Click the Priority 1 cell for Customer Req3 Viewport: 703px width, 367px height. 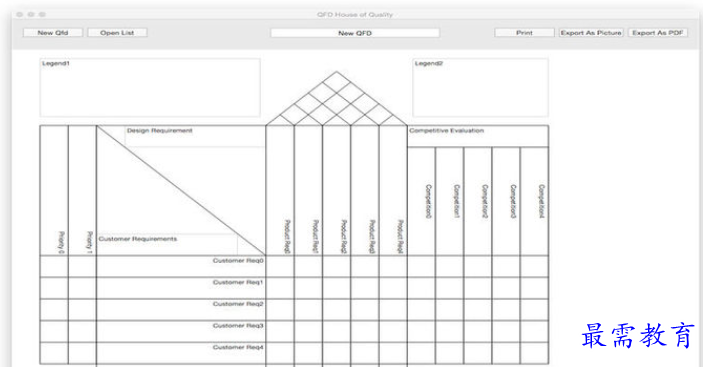pyautogui.click(x=82, y=332)
